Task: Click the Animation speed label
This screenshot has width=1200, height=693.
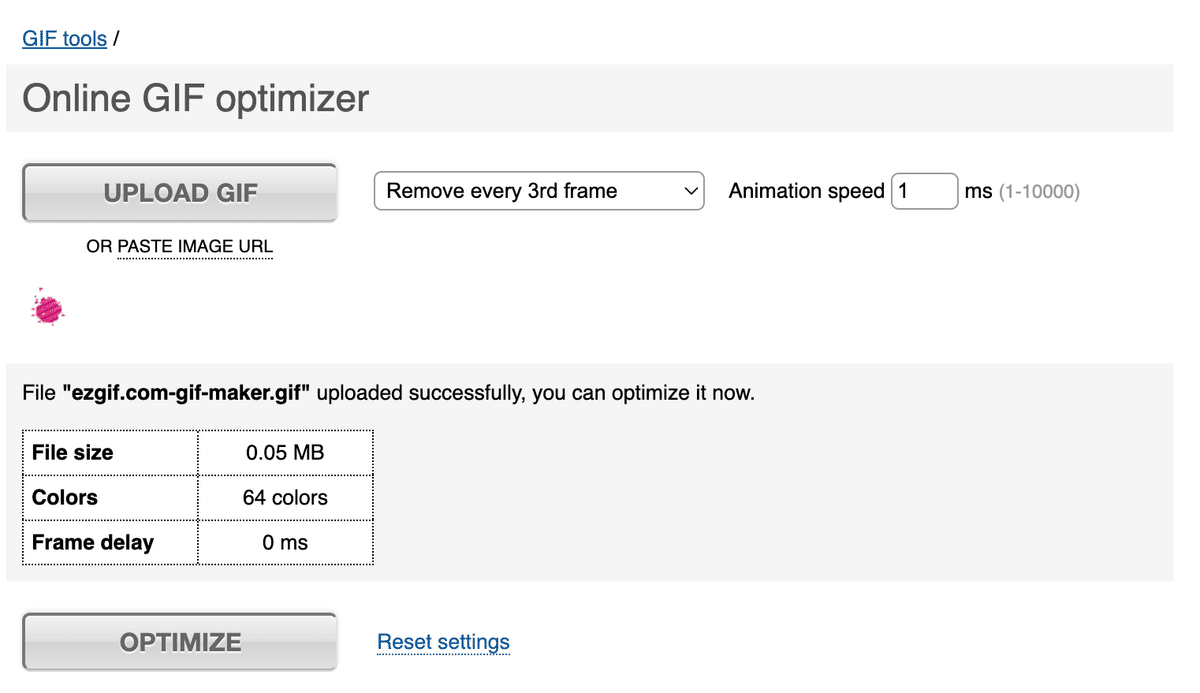Action: (806, 191)
